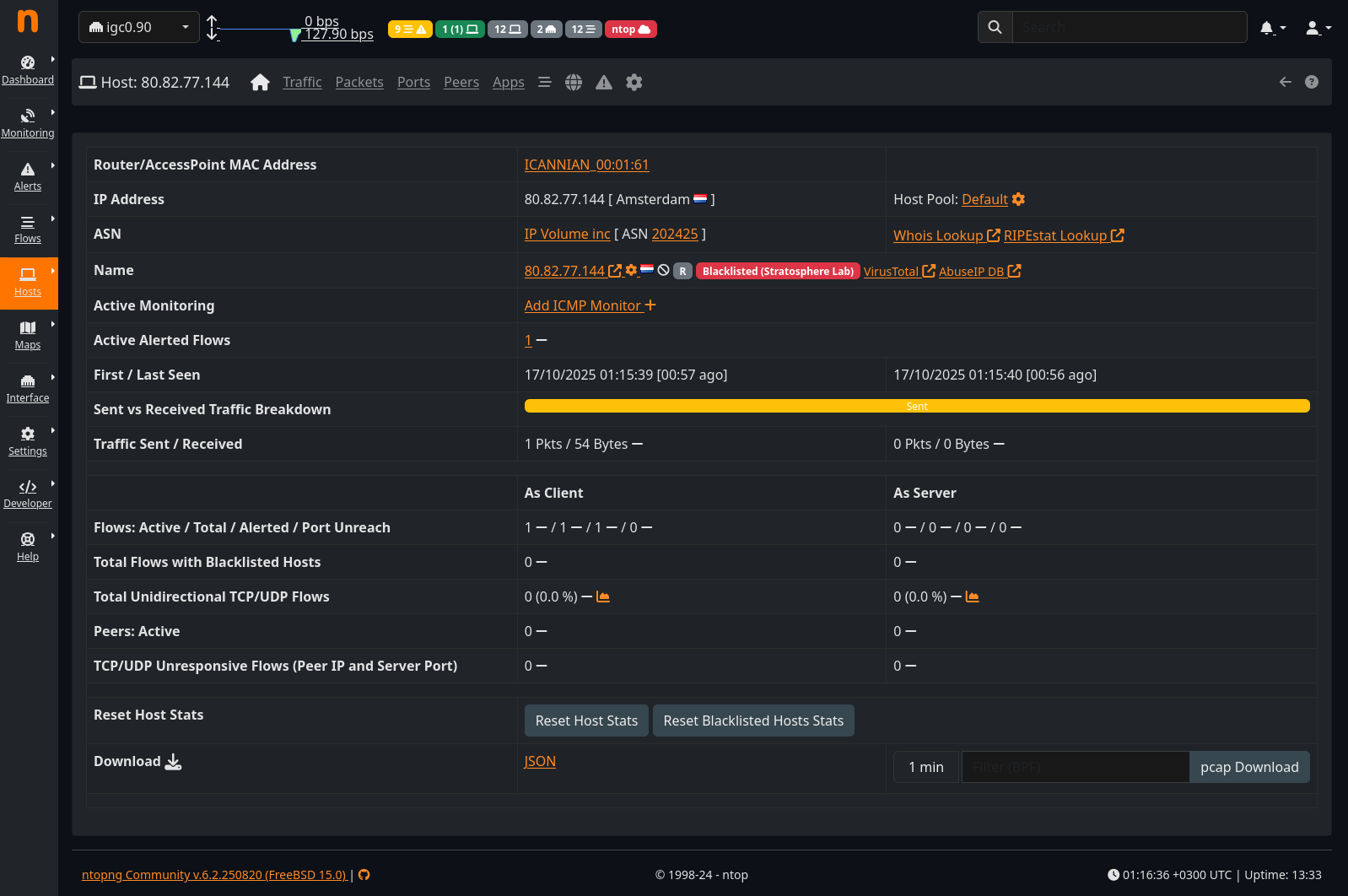Open Whois Lookup external link
Viewport: 1348px width, 896px height.
click(946, 235)
